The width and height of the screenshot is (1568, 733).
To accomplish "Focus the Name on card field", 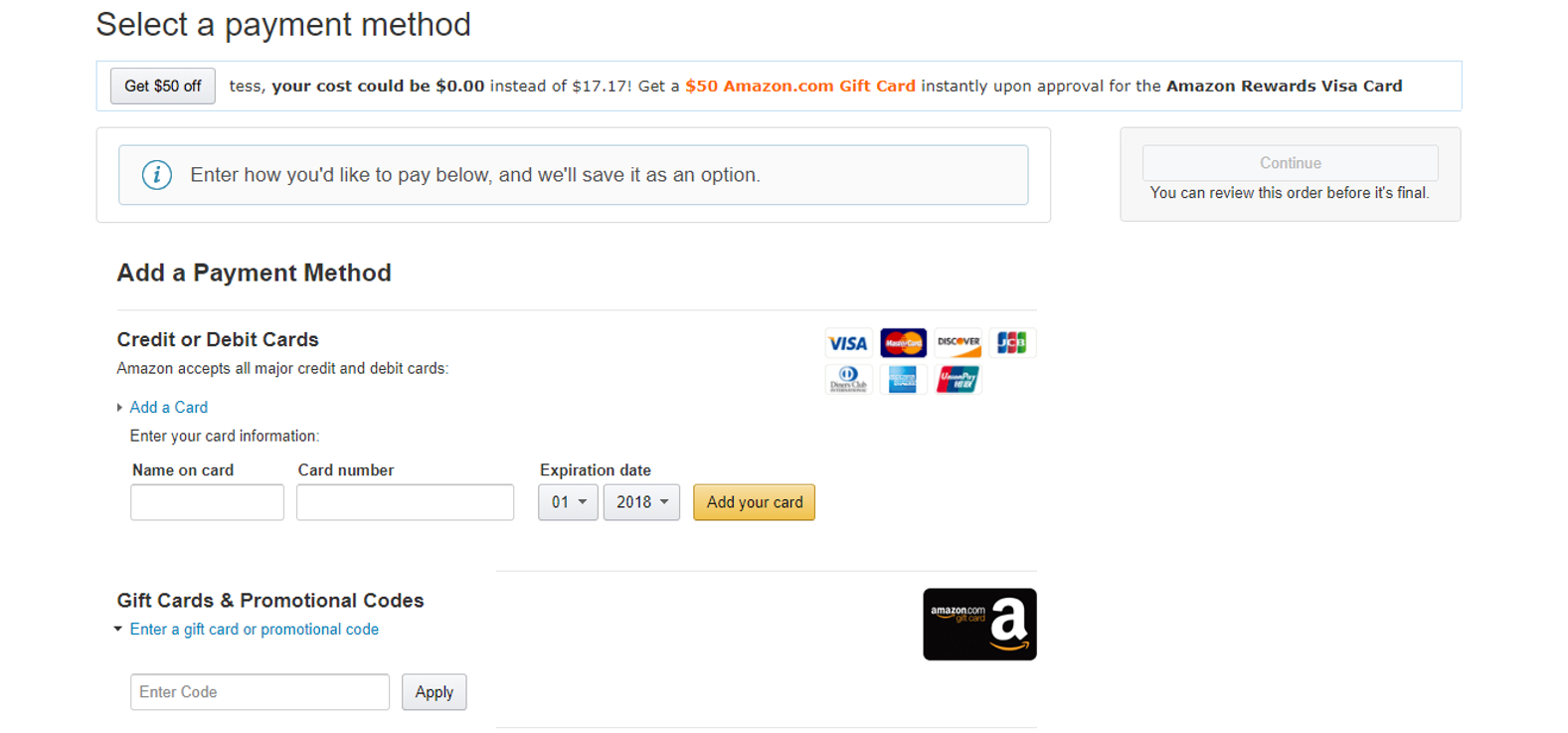I will [207, 502].
